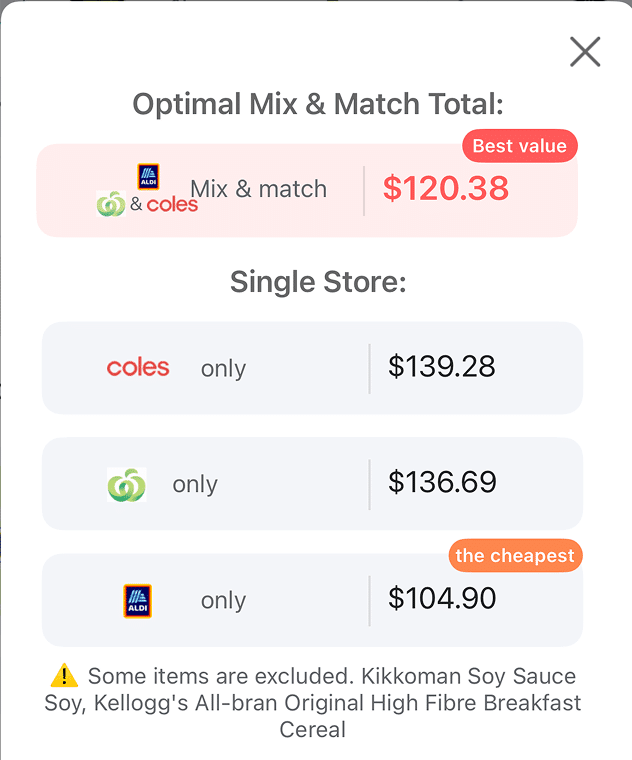Tap the Coles logo in Mix & match row

pos(172,205)
